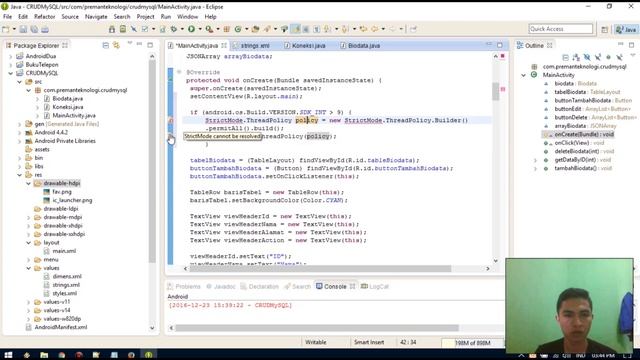Collapse the drawable-hdpi folder
The image size is (640, 360).
[x=29, y=183]
